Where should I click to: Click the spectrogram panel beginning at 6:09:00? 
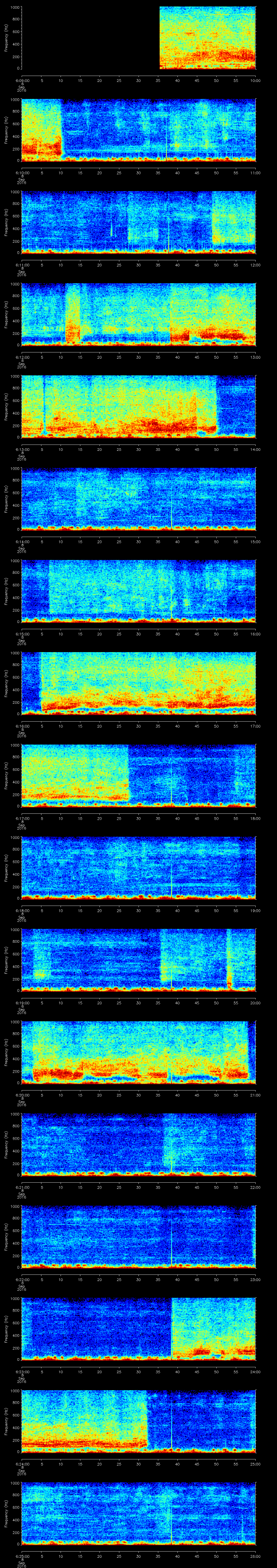point(139,38)
